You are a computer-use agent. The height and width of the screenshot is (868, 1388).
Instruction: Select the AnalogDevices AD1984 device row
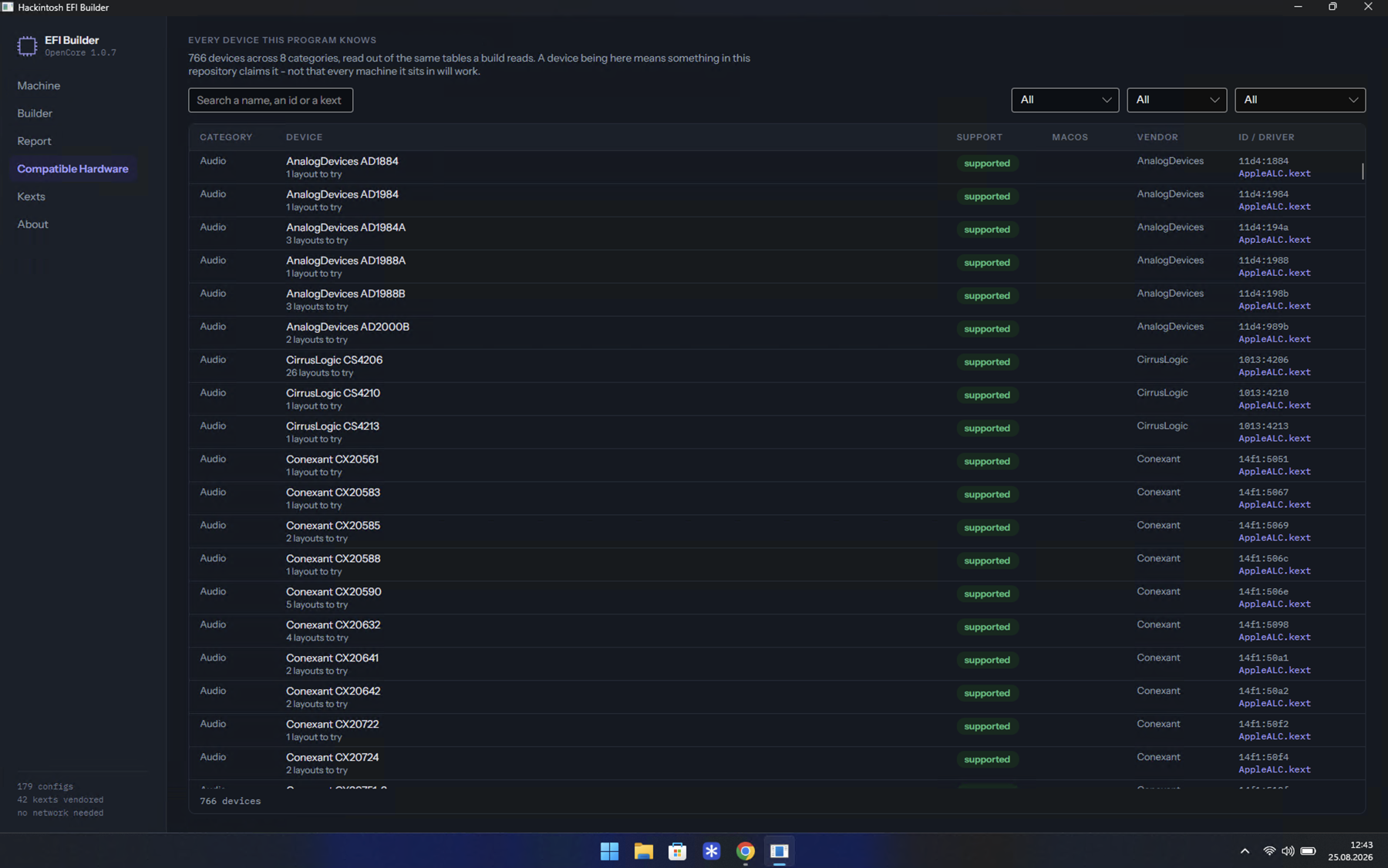pyautogui.click(x=777, y=200)
